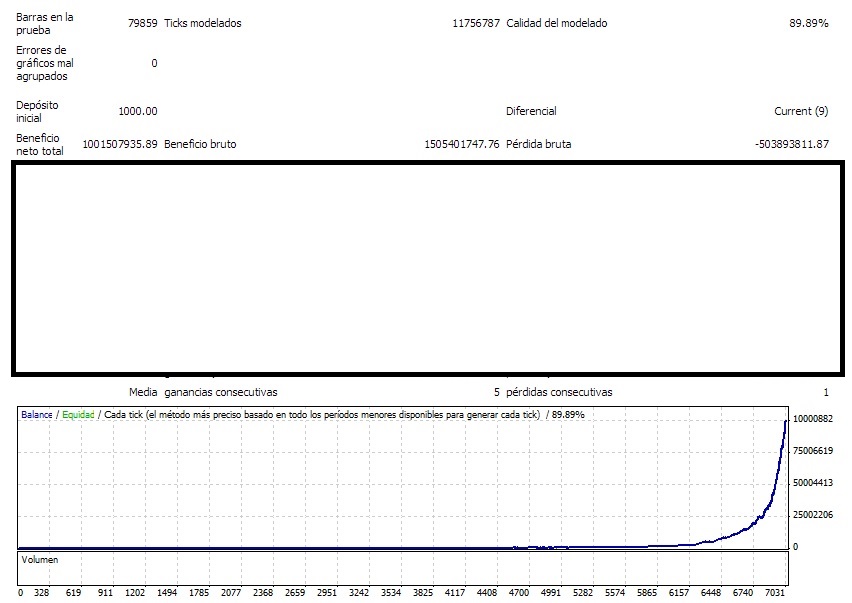Click the 25002206 y-axis value
Screen dimensions: 852x603
812,515
